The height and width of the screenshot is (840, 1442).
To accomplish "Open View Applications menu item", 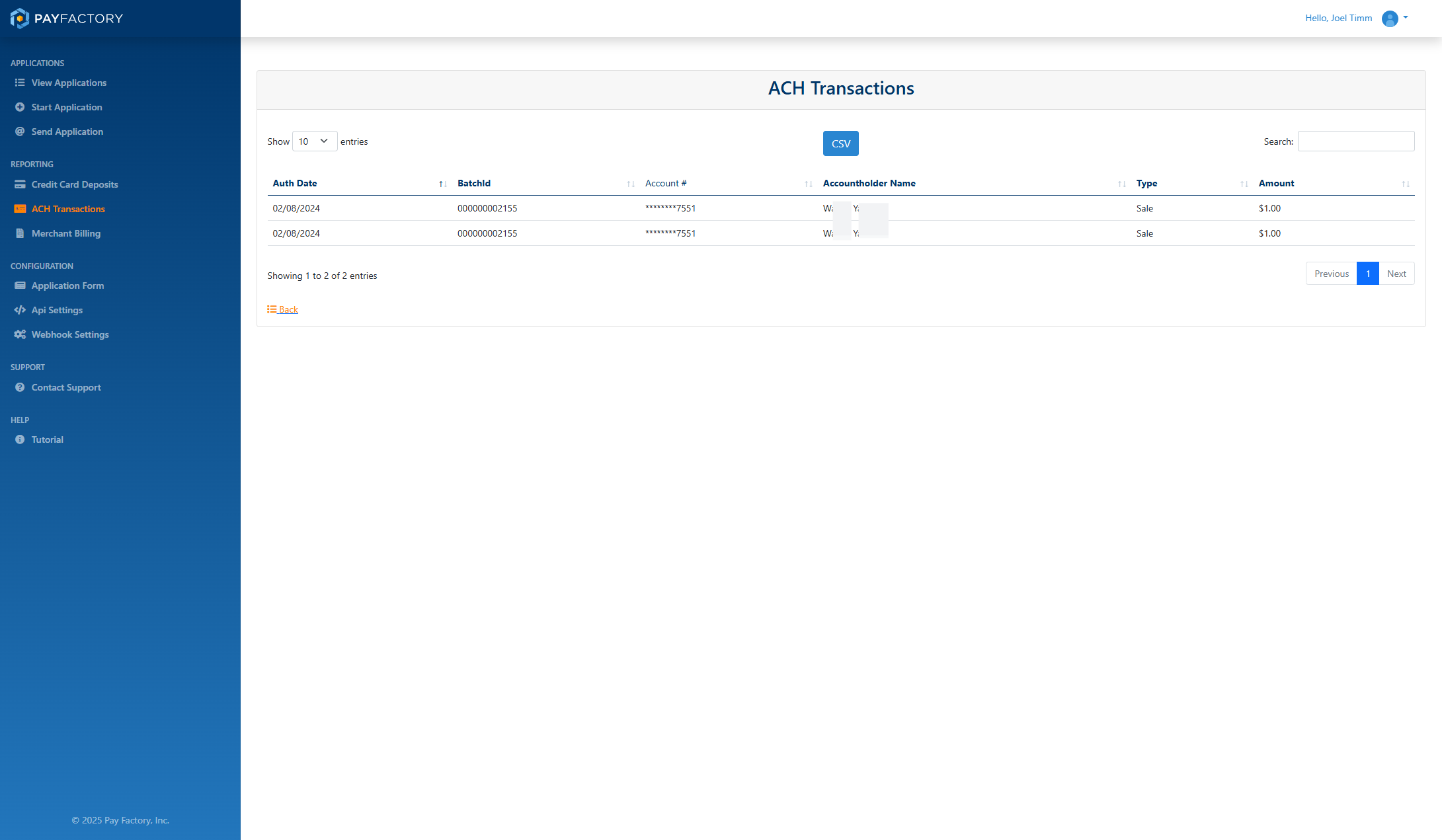I will pyautogui.click(x=69, y=83).
